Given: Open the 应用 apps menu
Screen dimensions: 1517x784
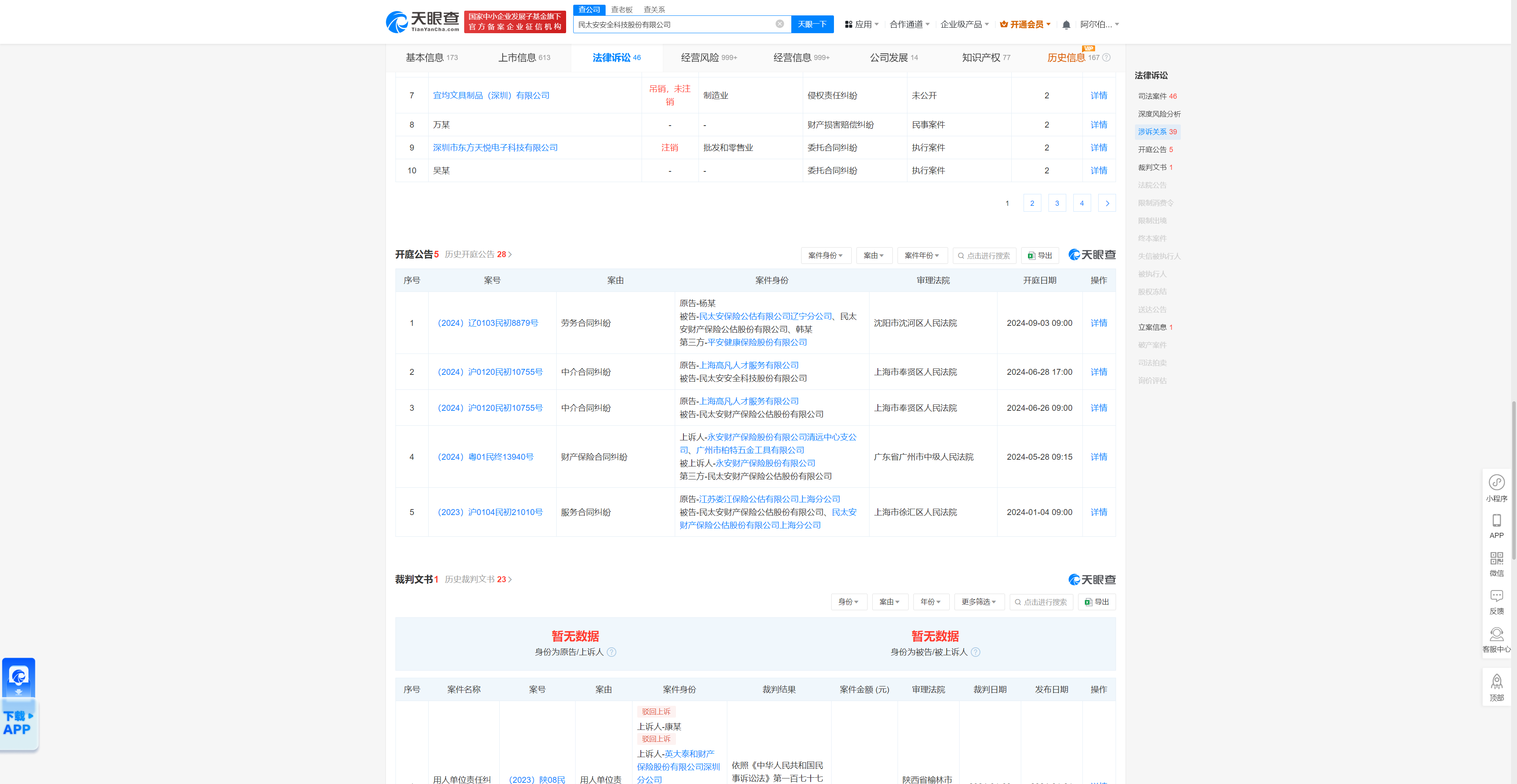Looking at the screenshot, I should click(862, 25).
